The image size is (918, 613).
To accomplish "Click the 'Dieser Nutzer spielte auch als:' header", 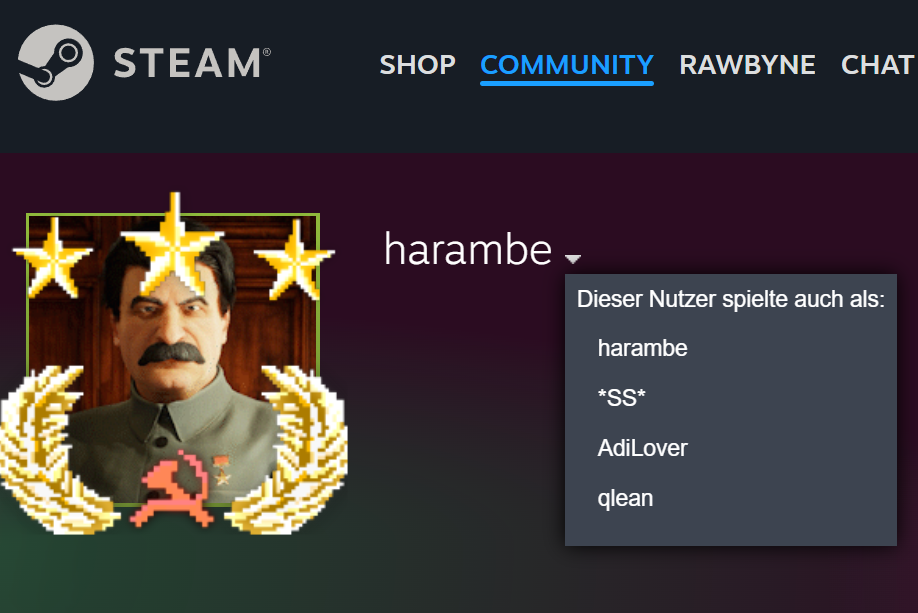I will point(730,299).
